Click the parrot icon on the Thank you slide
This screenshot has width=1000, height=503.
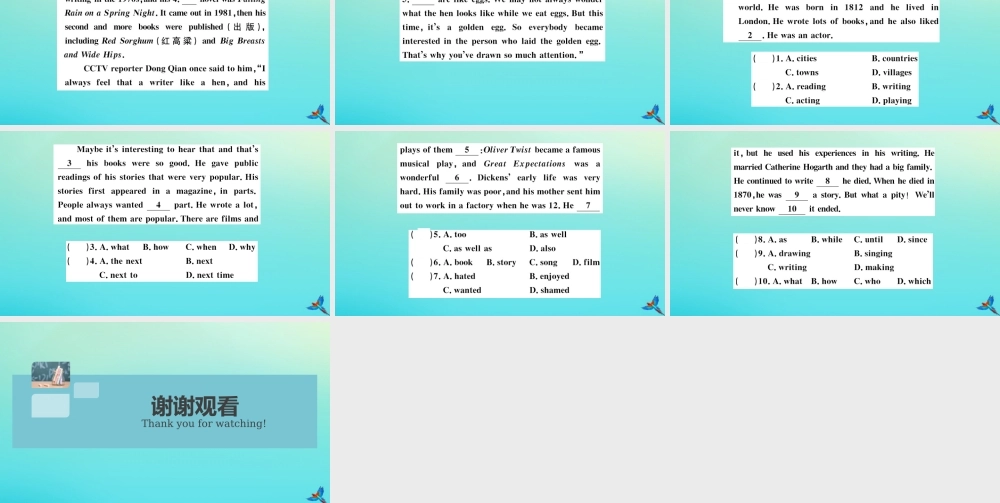click(x=318, y=495)
